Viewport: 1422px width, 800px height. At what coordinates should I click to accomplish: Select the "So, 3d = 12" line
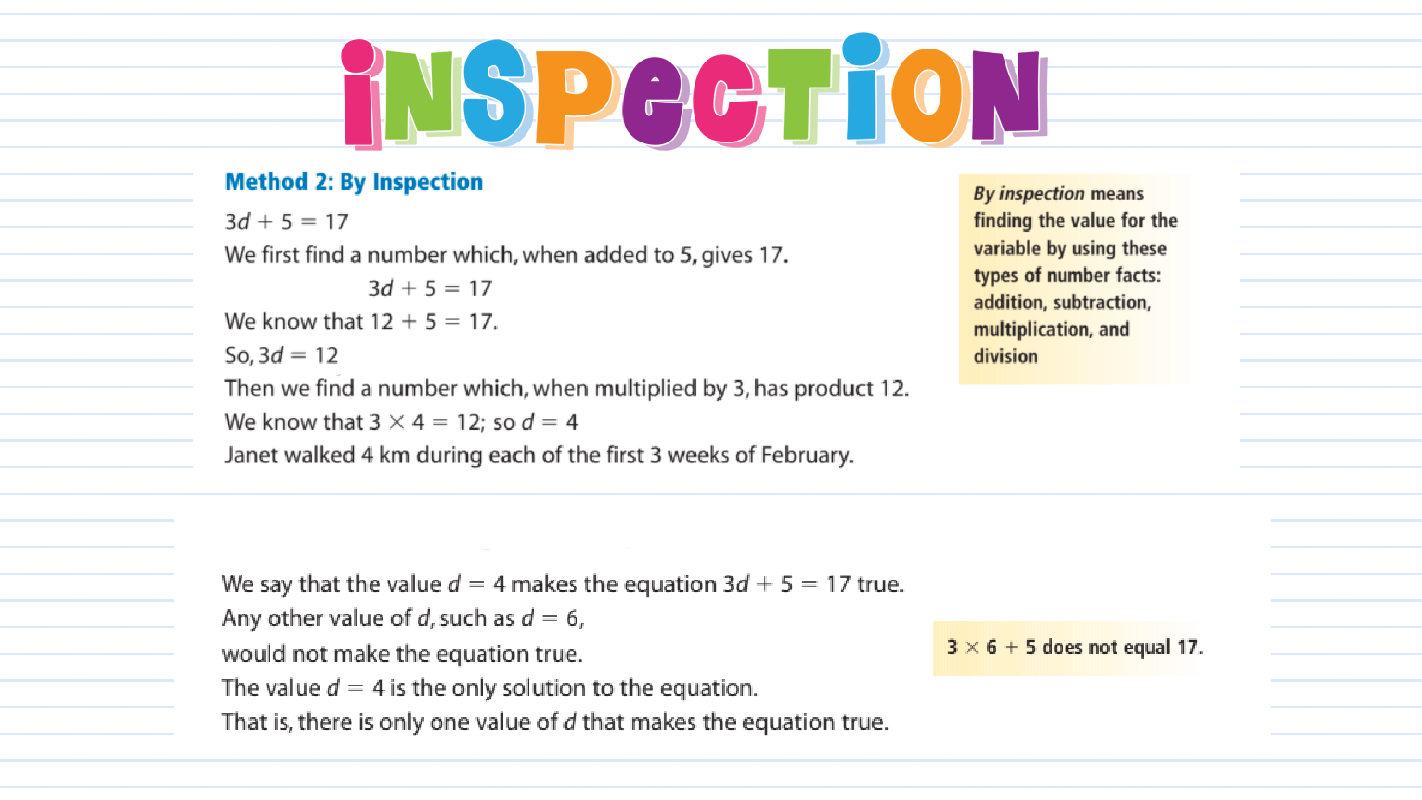281,356
